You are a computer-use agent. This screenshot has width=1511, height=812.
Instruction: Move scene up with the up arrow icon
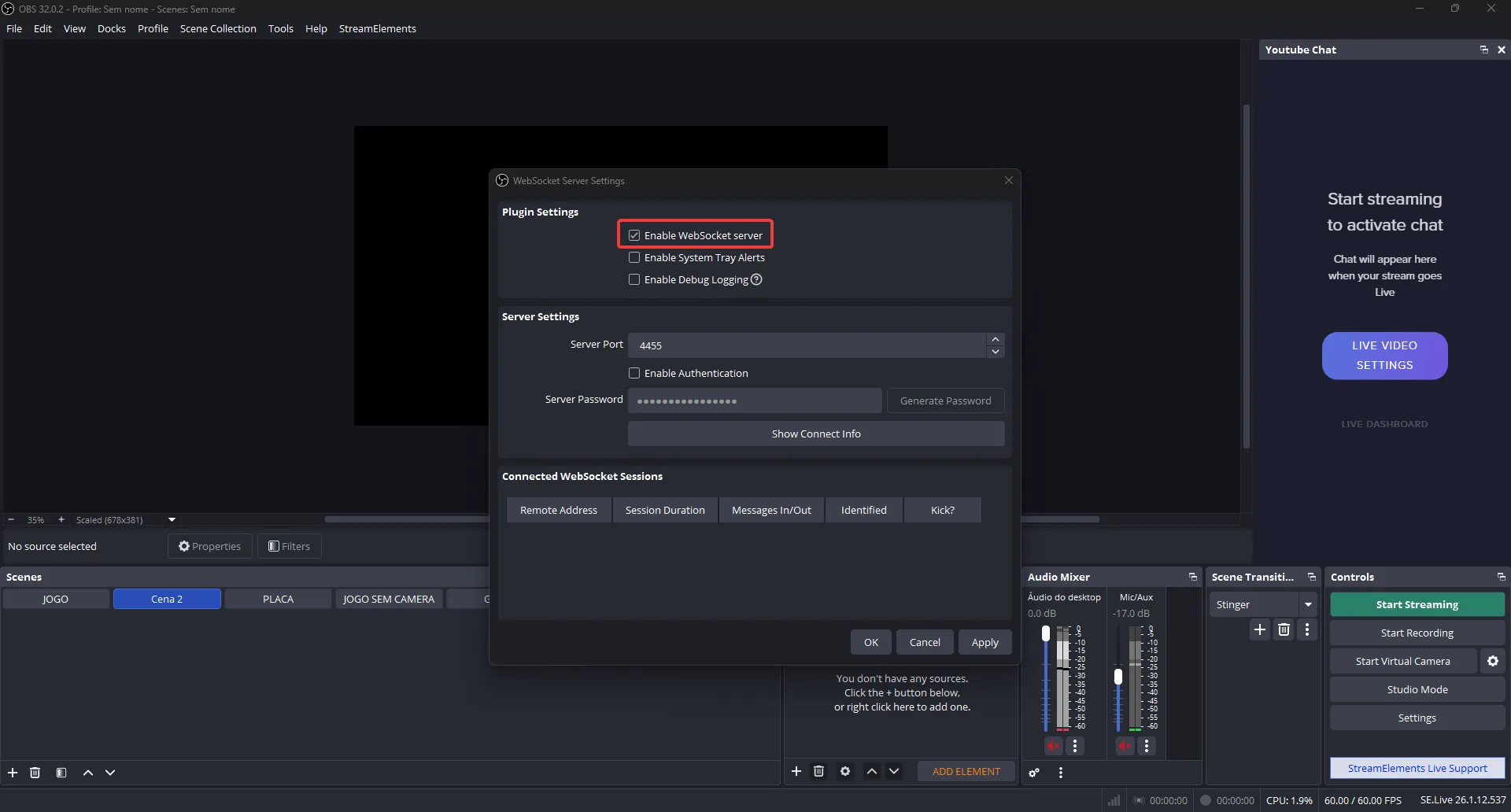point(87,773)
